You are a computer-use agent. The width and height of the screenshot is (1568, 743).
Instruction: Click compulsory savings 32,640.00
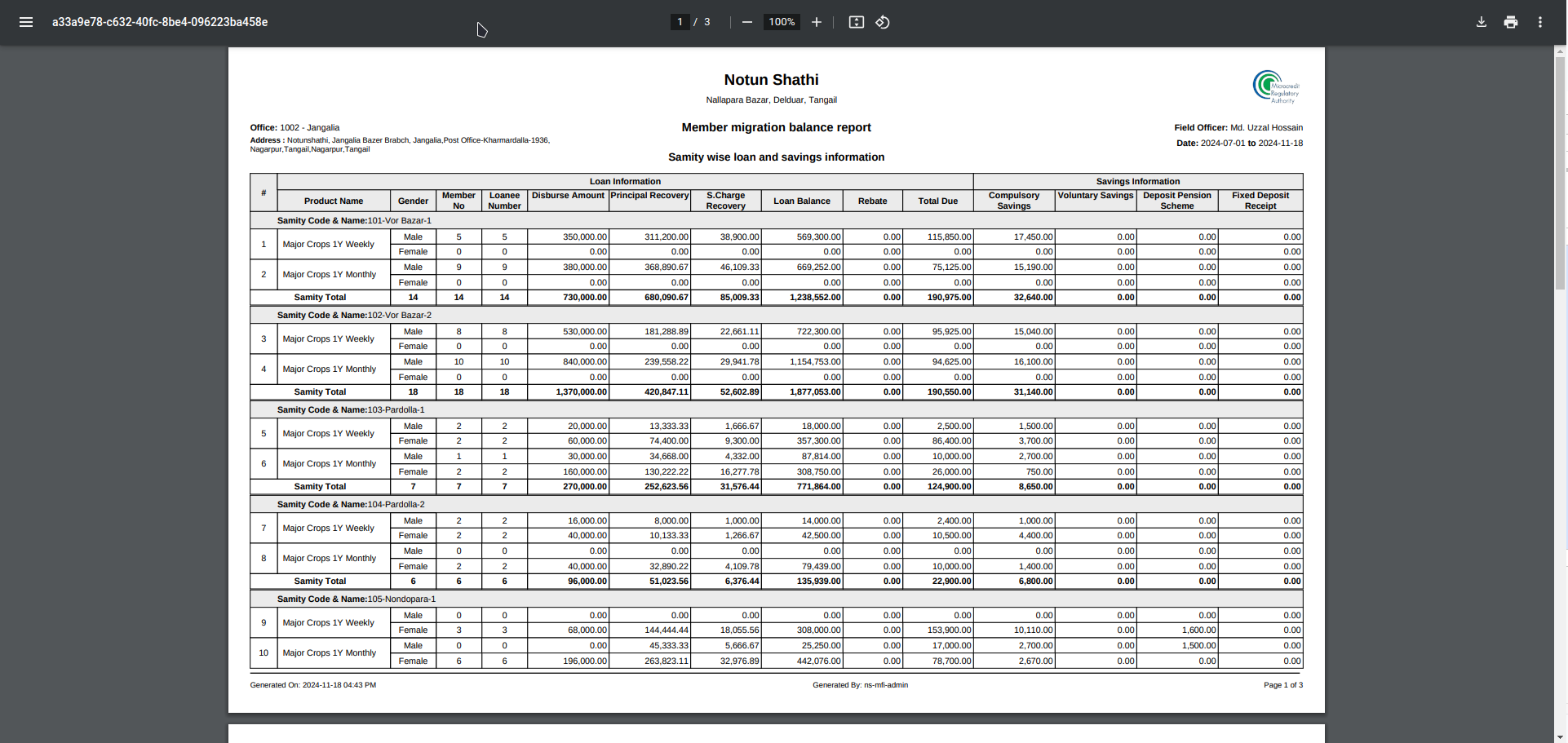[x=1033, y=297]
